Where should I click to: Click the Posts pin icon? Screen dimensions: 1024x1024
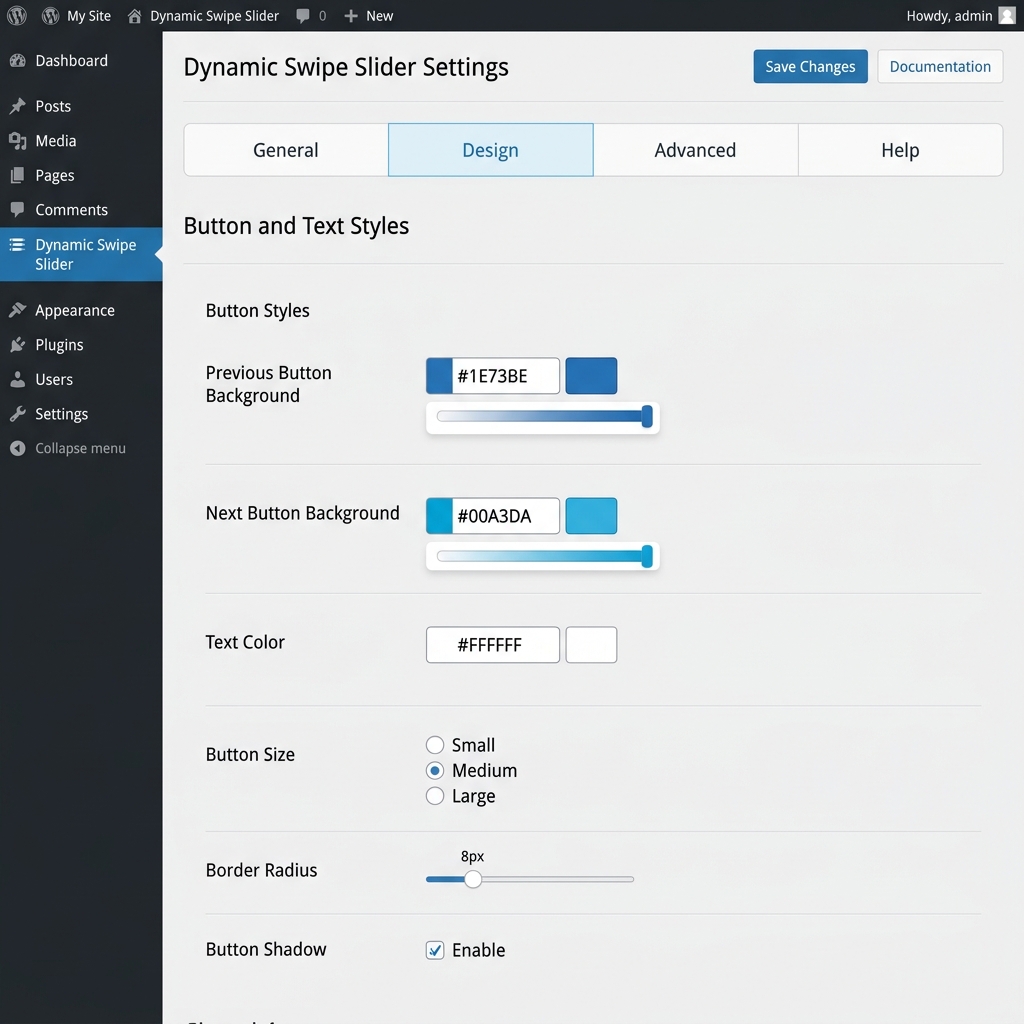click(18, 106)
